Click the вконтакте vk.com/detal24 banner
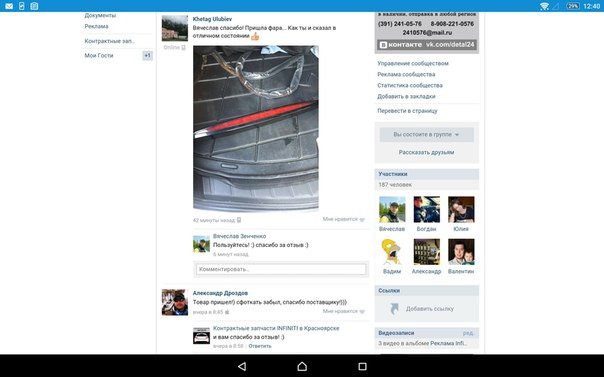The width and height of the screenshot is (604, 377). pyautogui.click(x=427, y=45)
